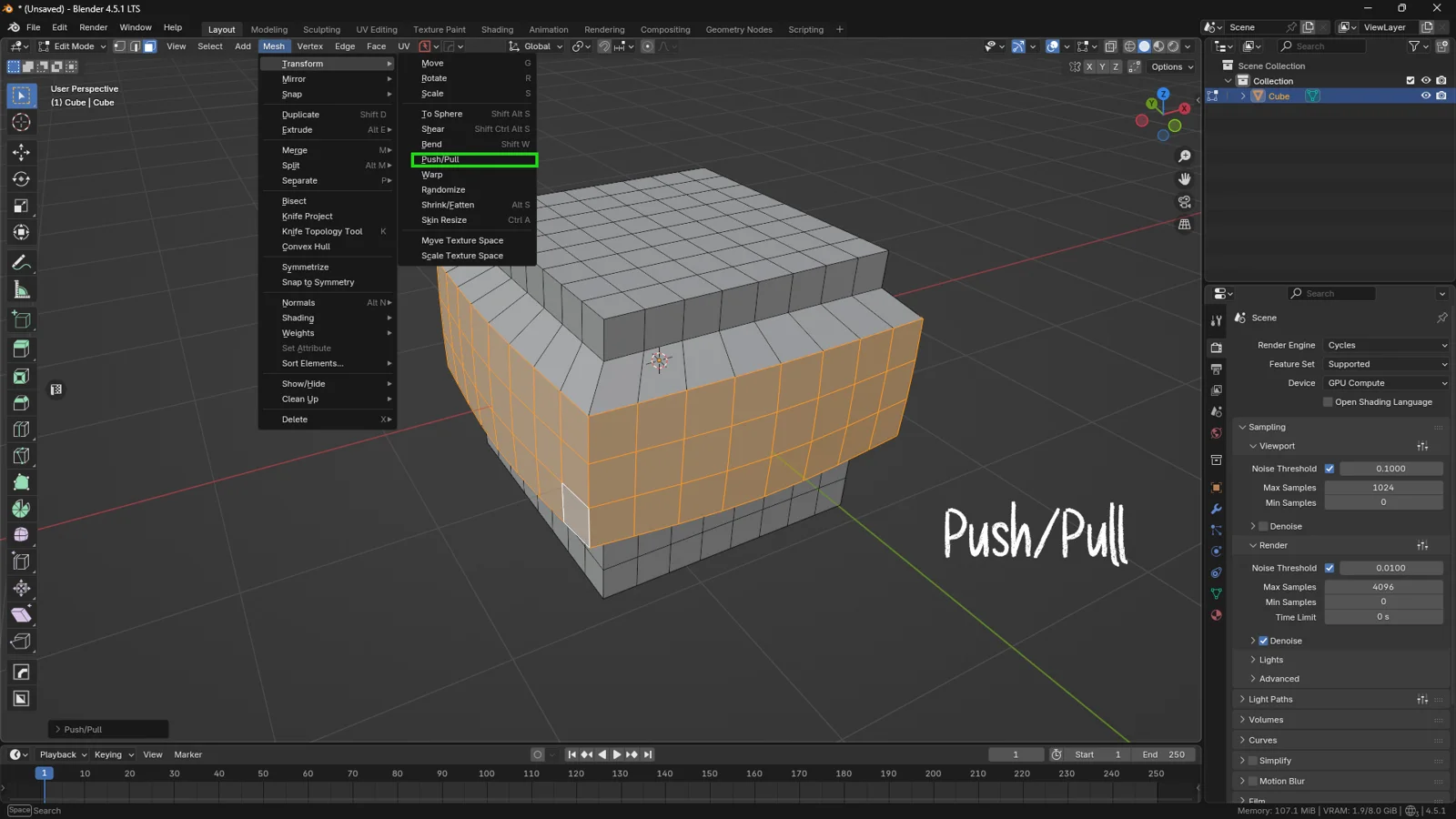The height and width of the screenshot is (819, 1456).
Task: Select the Cursor tool in left toolbar
Action: point(22,123)
